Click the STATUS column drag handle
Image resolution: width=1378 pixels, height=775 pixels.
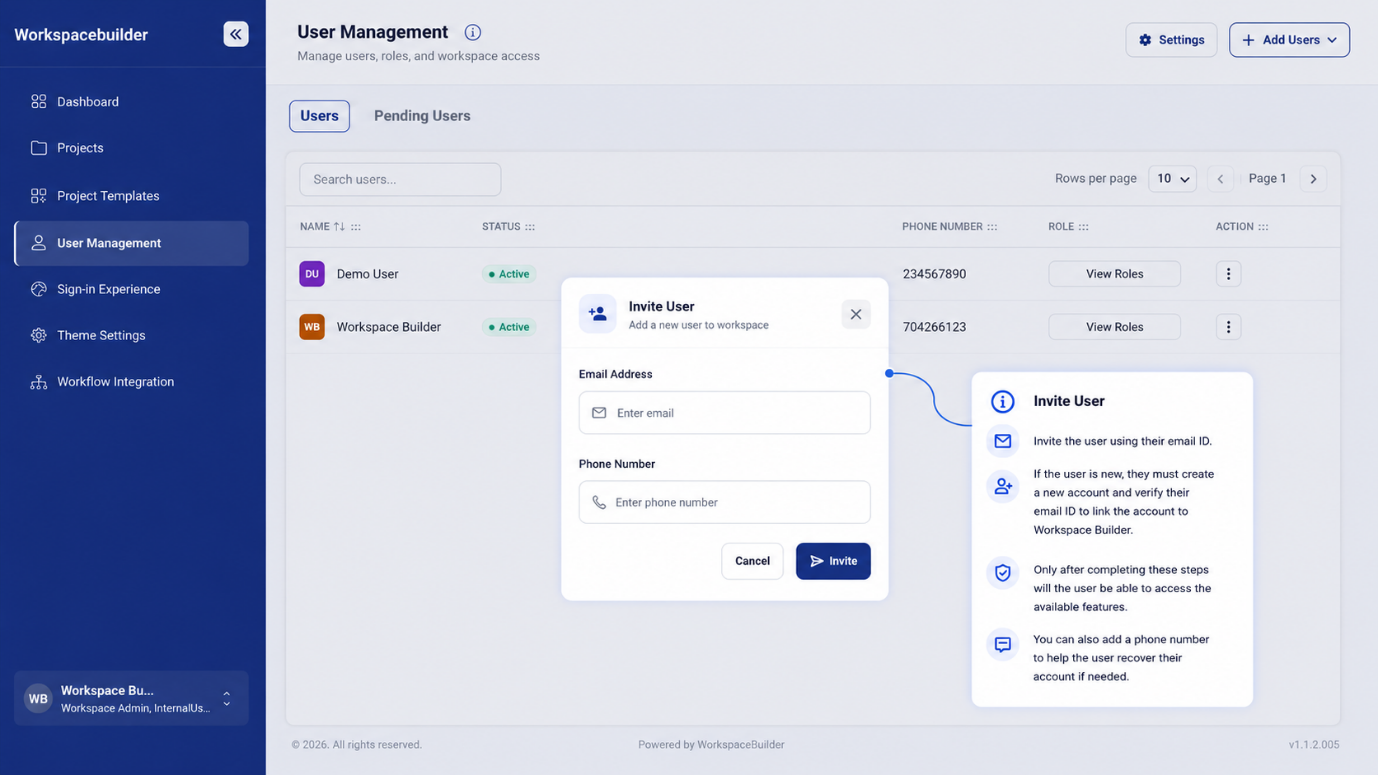[x=530, y=227]
